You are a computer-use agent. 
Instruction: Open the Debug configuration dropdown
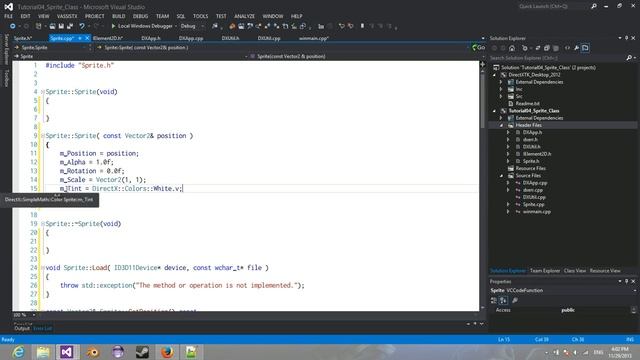[x=203, y=26]
